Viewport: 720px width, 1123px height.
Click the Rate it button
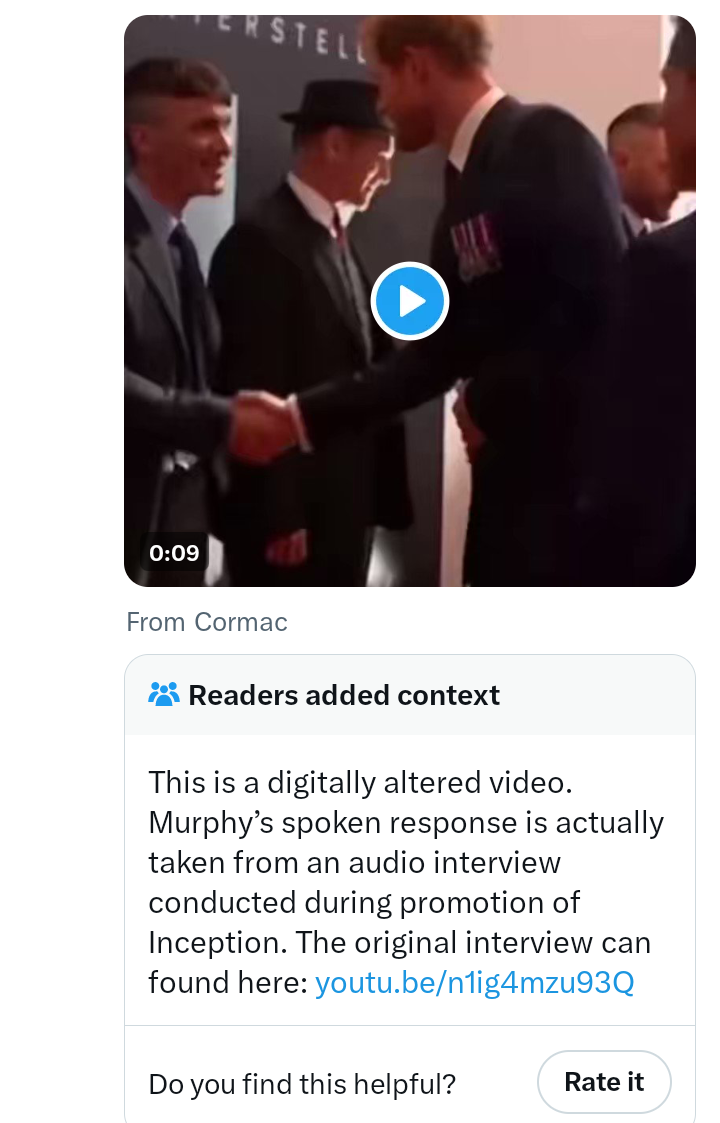(604, 1081)
